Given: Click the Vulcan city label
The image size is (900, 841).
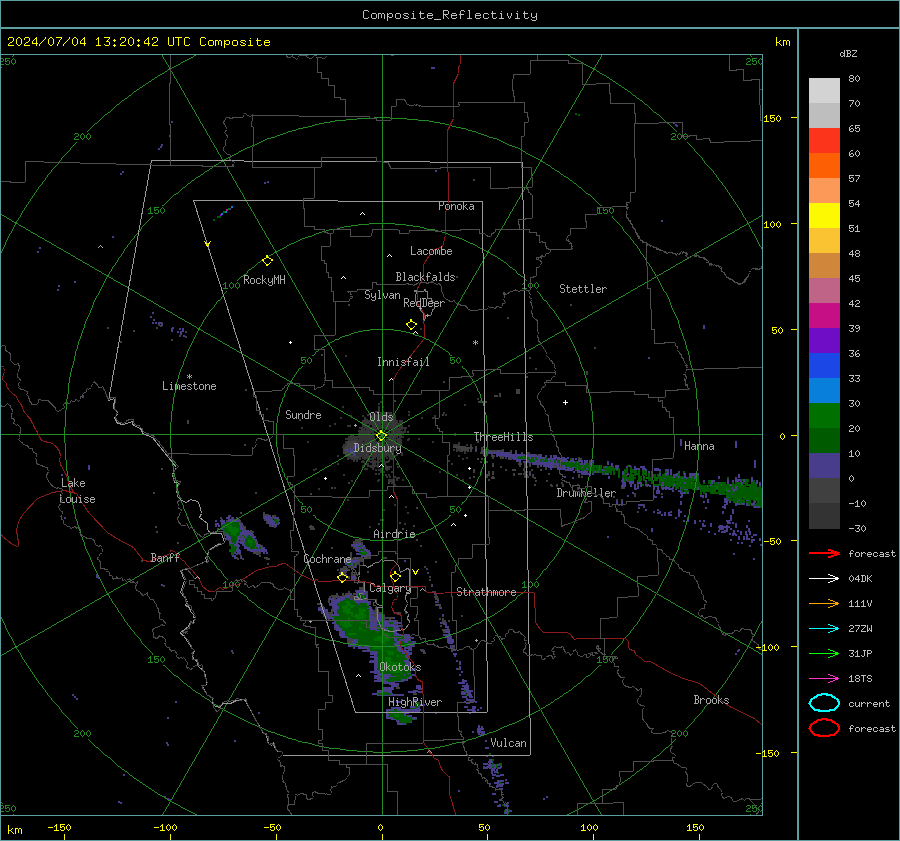Looking at the screenshot, I should pyautogui.click(x=508, y=743).
